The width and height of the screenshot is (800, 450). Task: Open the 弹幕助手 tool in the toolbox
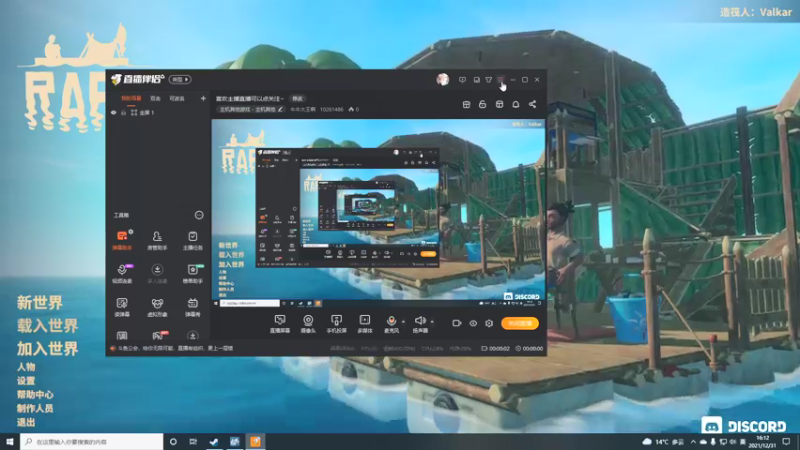[x=122, y=240]
